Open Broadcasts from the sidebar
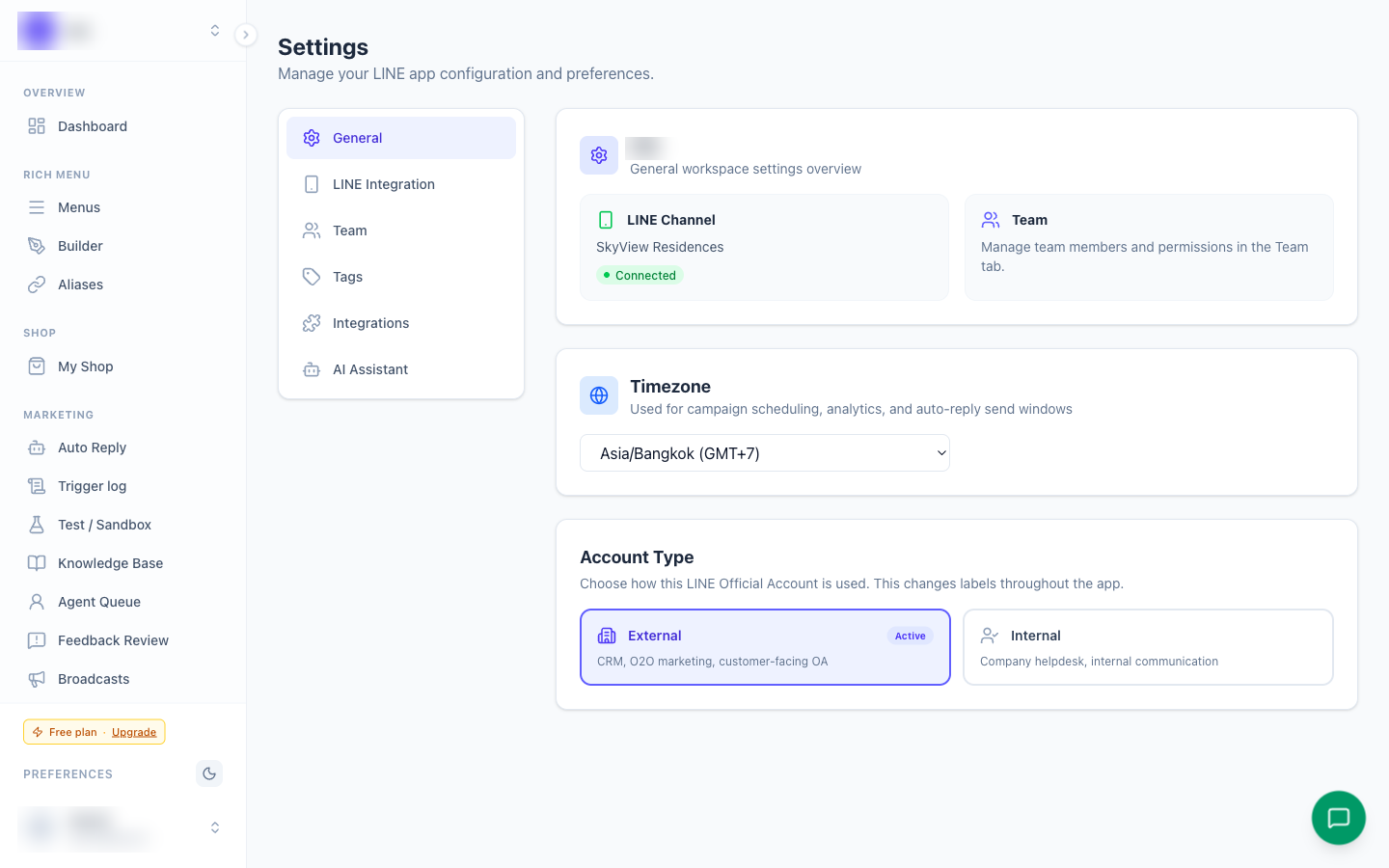 [x=123, y=679]
